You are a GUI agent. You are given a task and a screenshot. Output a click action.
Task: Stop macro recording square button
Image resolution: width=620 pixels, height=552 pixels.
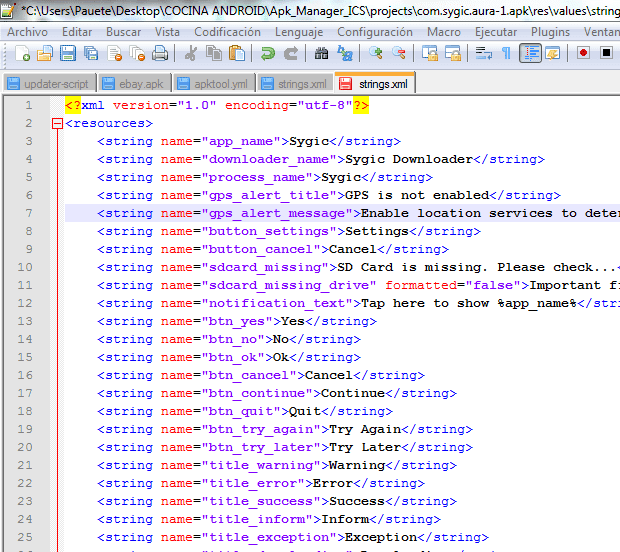click(x=606, y=53)
